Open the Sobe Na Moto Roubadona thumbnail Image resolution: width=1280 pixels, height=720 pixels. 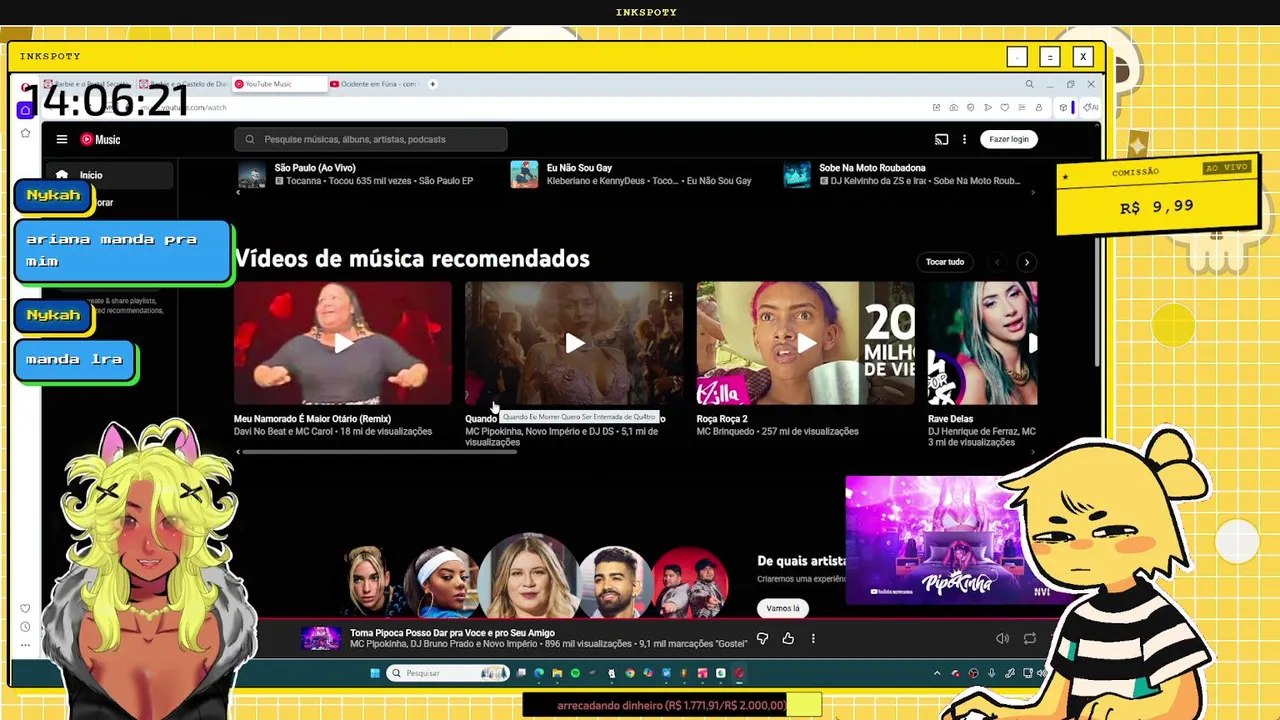pyautogui.click(x=797, y=174)
